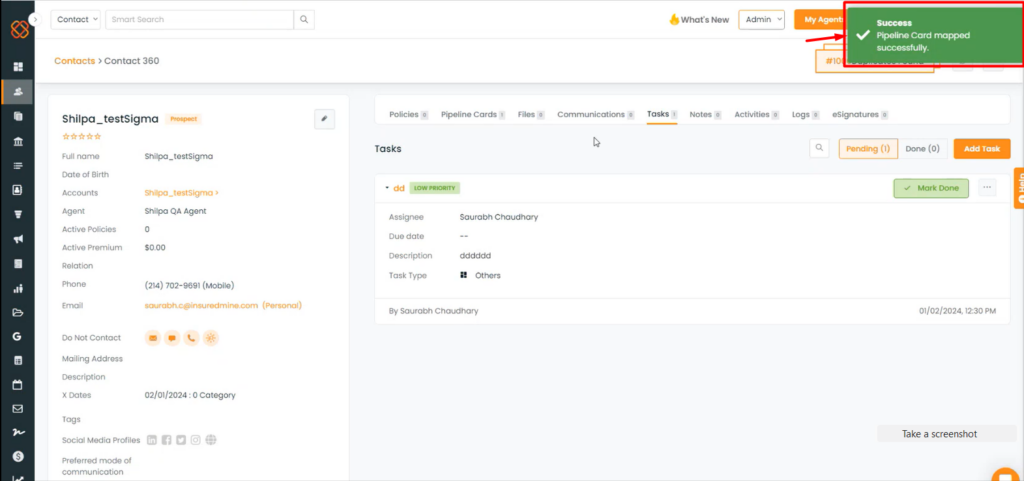Click the lines list sidebar icon
The width and height of the screenshot is (1024, 481).
pos(18,166)
